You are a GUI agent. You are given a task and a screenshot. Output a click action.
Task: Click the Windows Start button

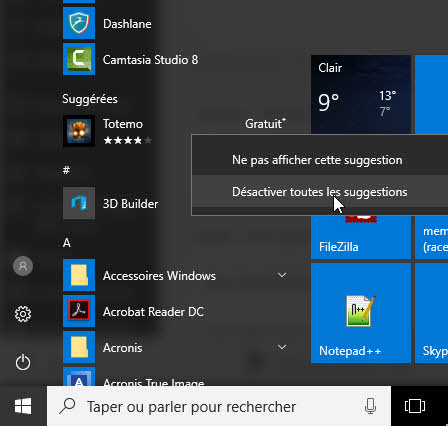point(23,406)
